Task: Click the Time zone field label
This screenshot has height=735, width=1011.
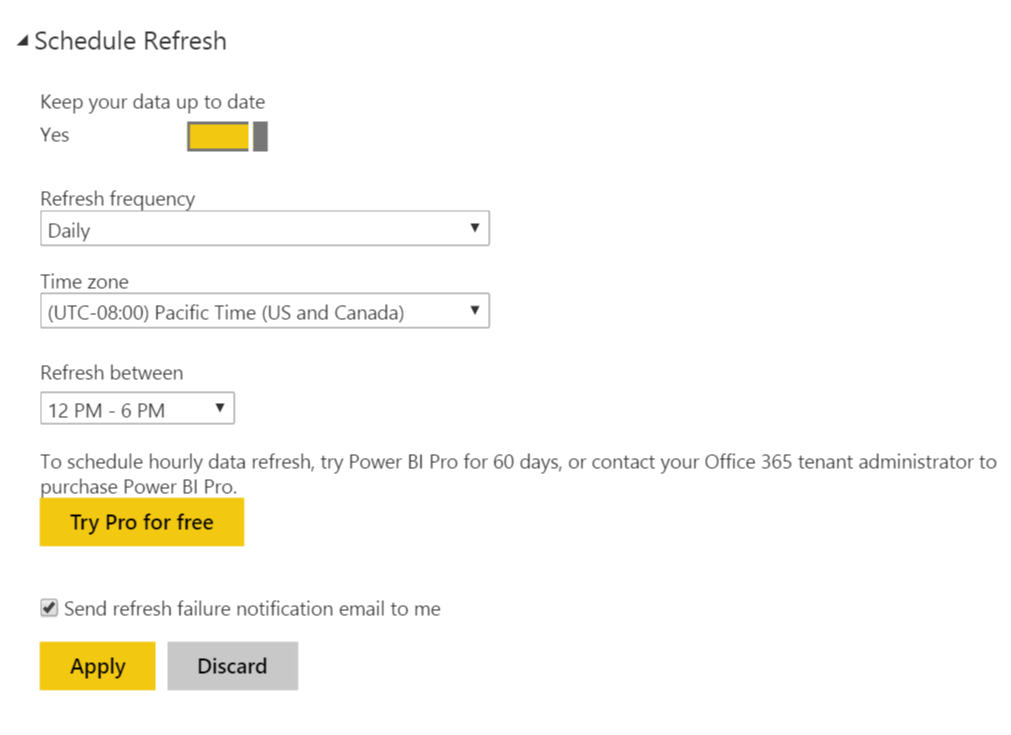Action: [x=84, y=282]
